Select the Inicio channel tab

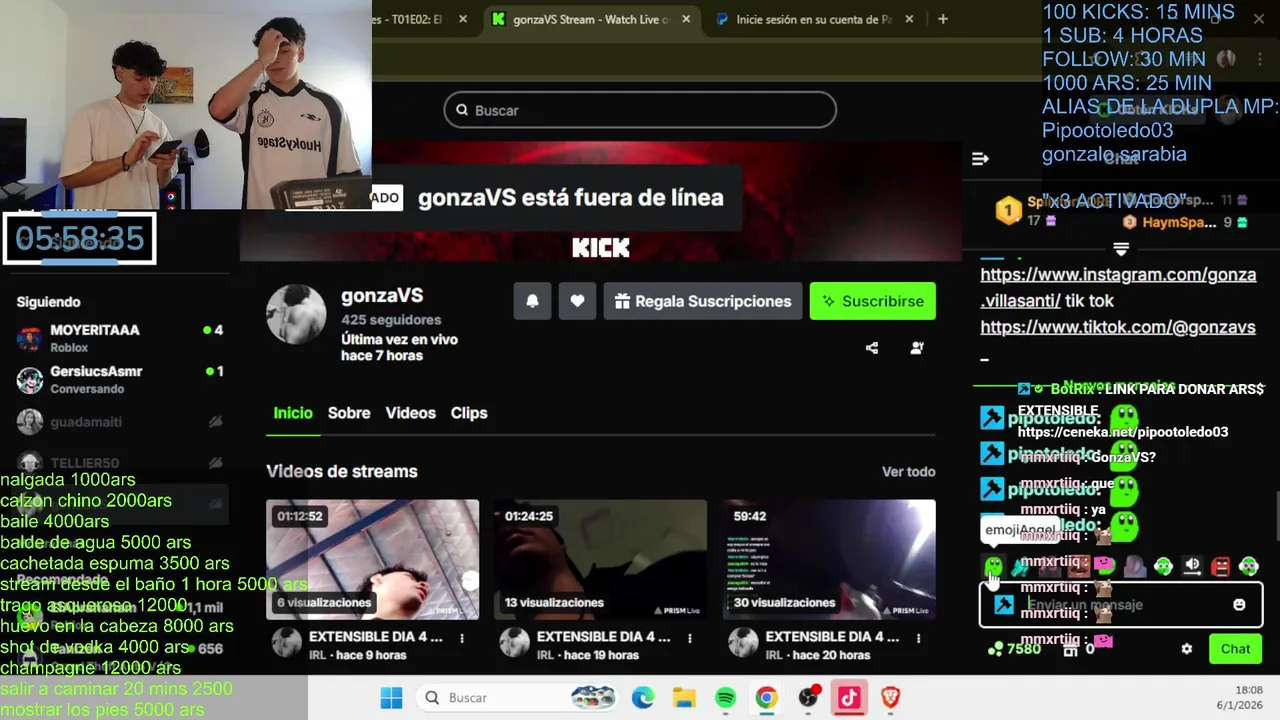(293, 413)
